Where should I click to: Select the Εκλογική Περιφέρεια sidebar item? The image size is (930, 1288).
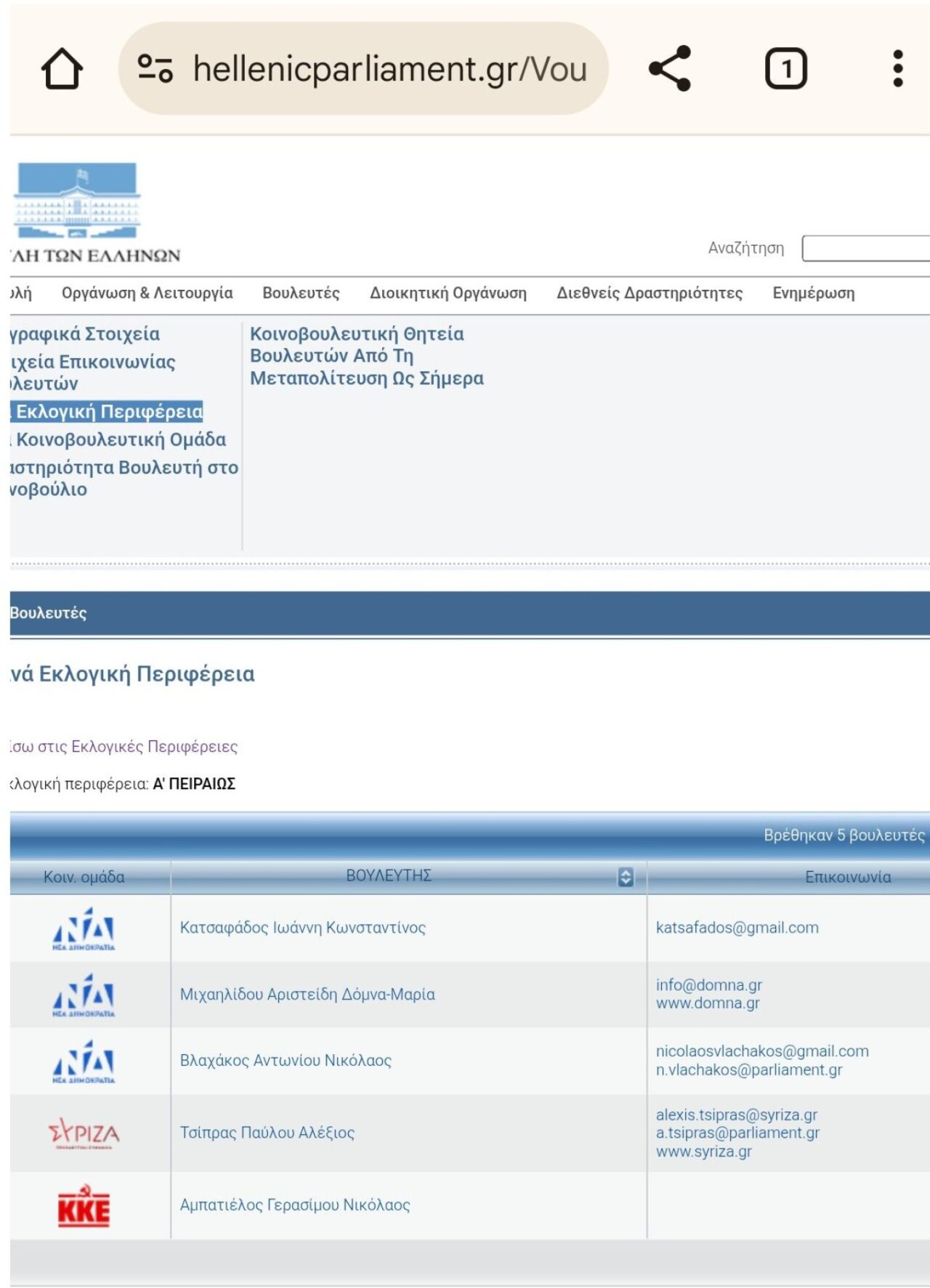point(108,412)
